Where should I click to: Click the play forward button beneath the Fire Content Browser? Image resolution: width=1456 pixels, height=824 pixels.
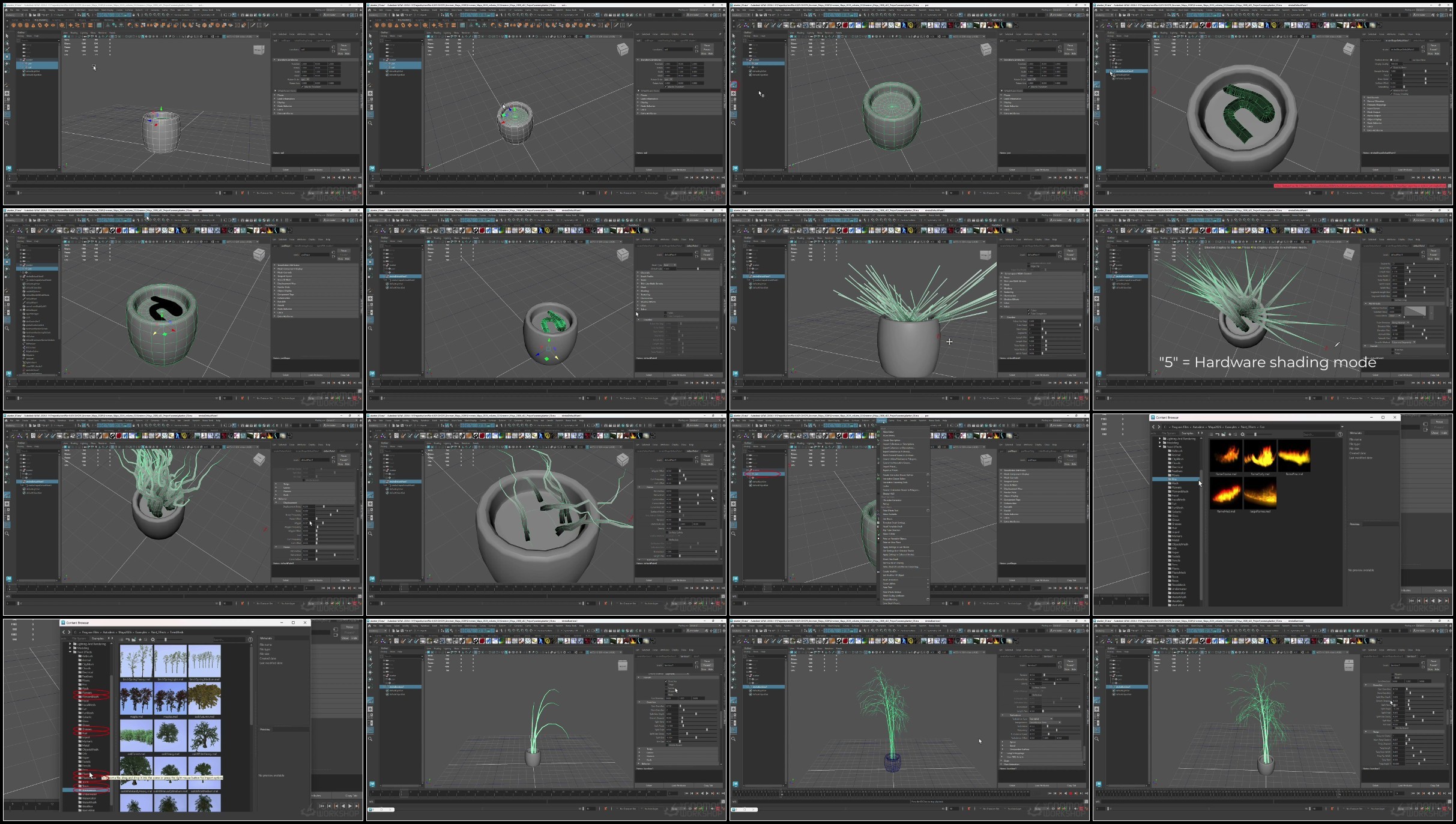1439,600
